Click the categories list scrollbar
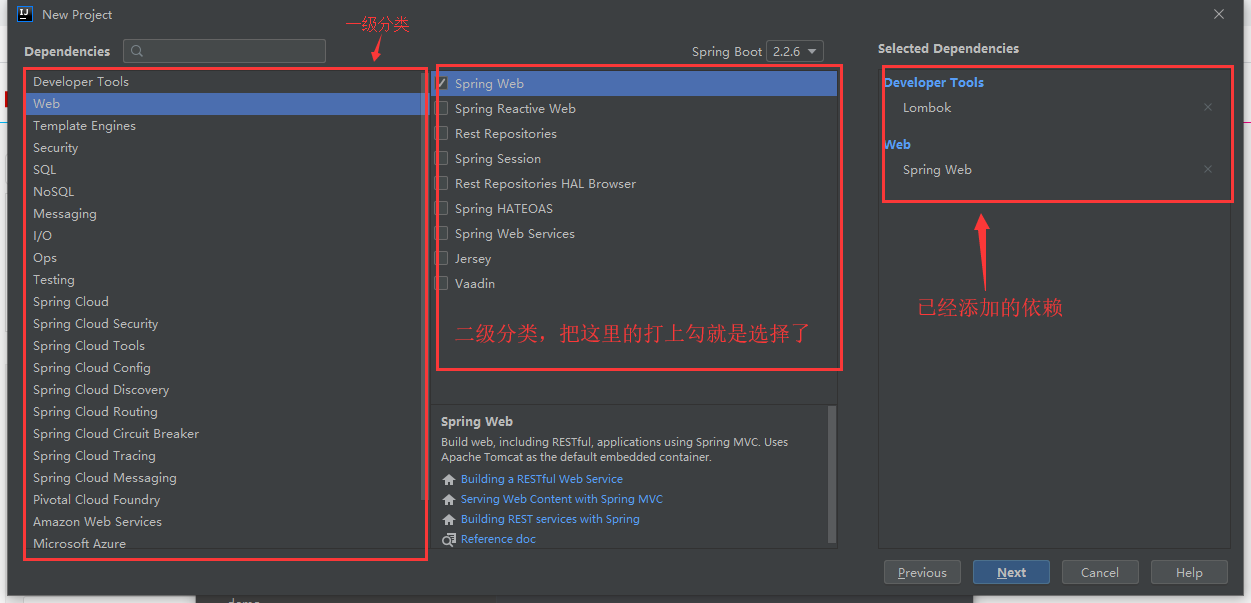Screen dimensions: 1251x603 click(x=425, y=285)
